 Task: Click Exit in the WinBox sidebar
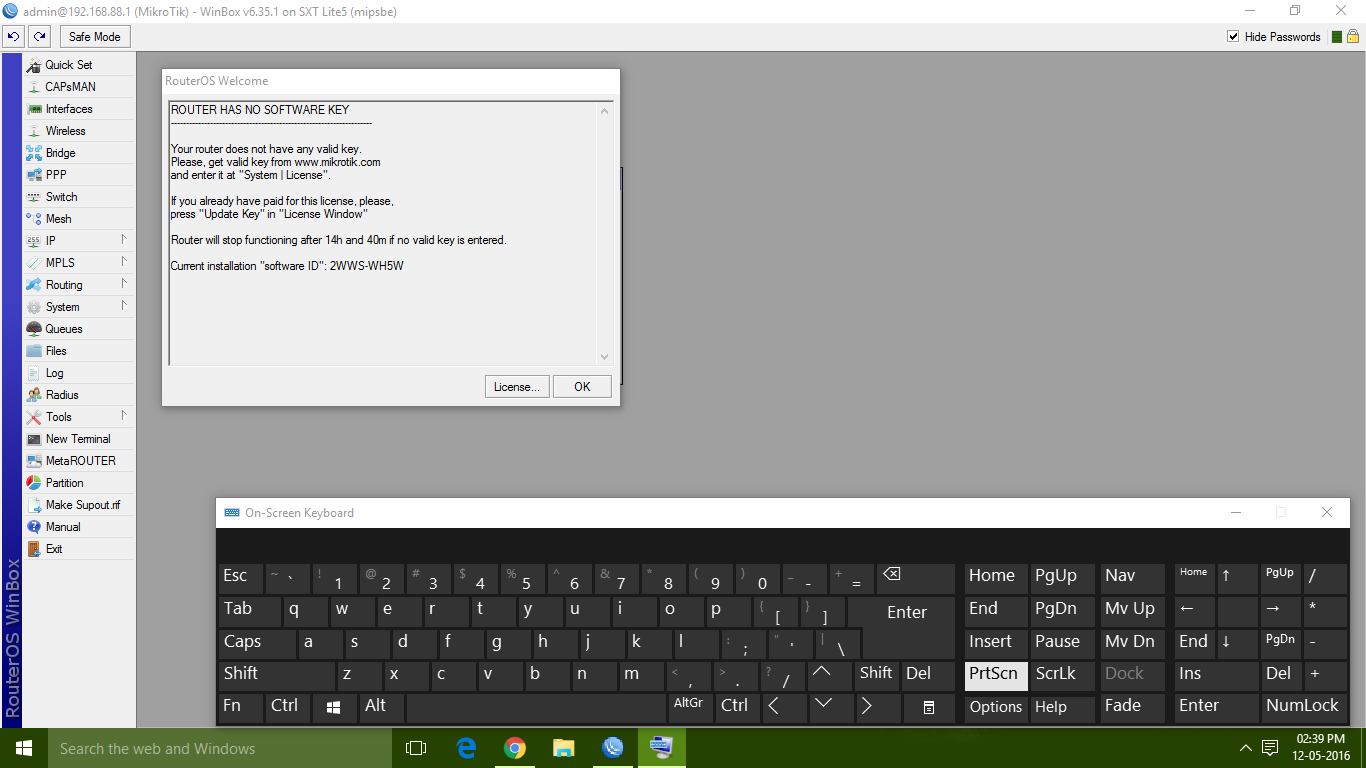tap(79, 549)
